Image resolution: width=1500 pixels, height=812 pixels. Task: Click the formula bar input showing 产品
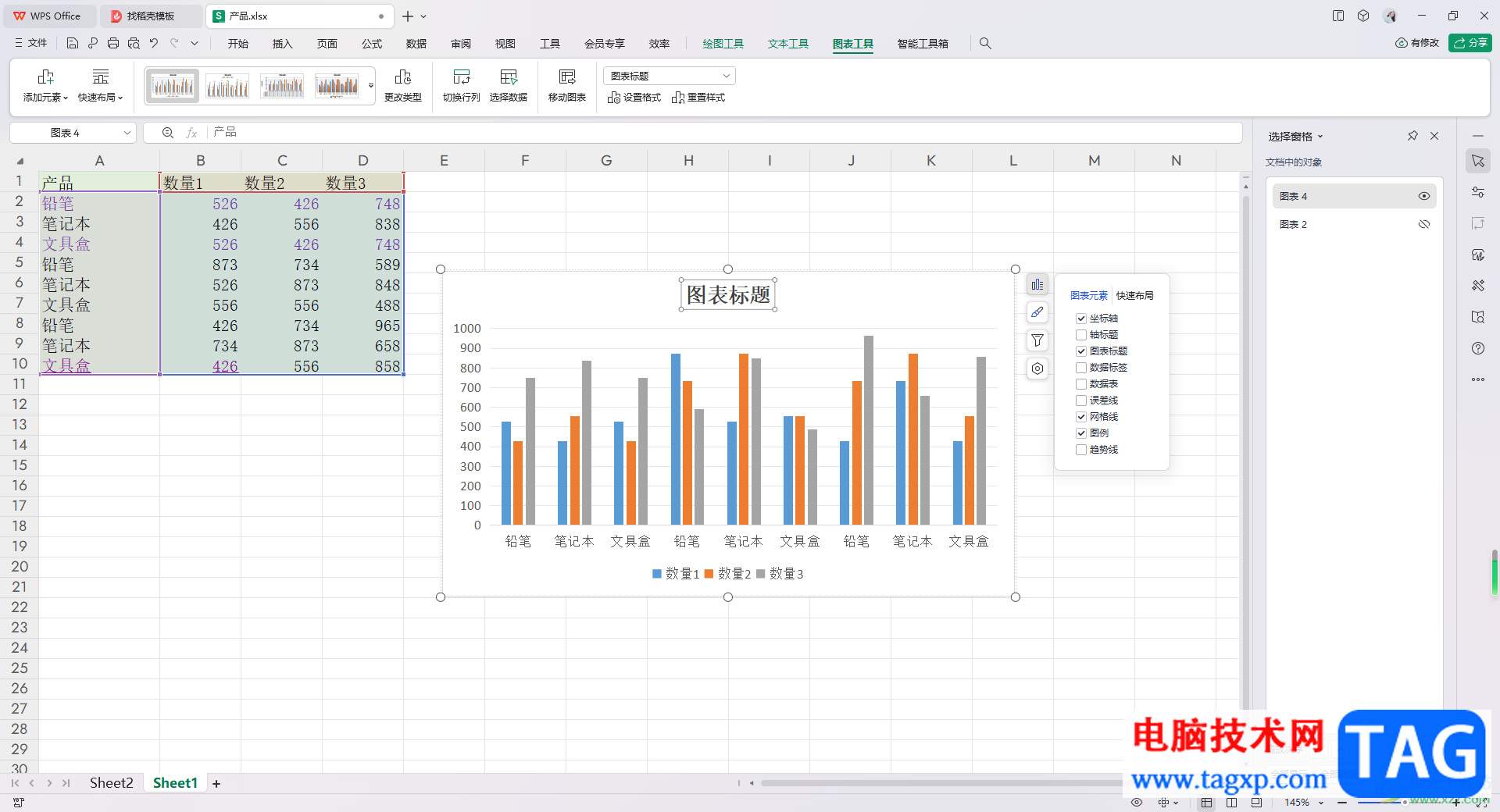click(725, 133)
